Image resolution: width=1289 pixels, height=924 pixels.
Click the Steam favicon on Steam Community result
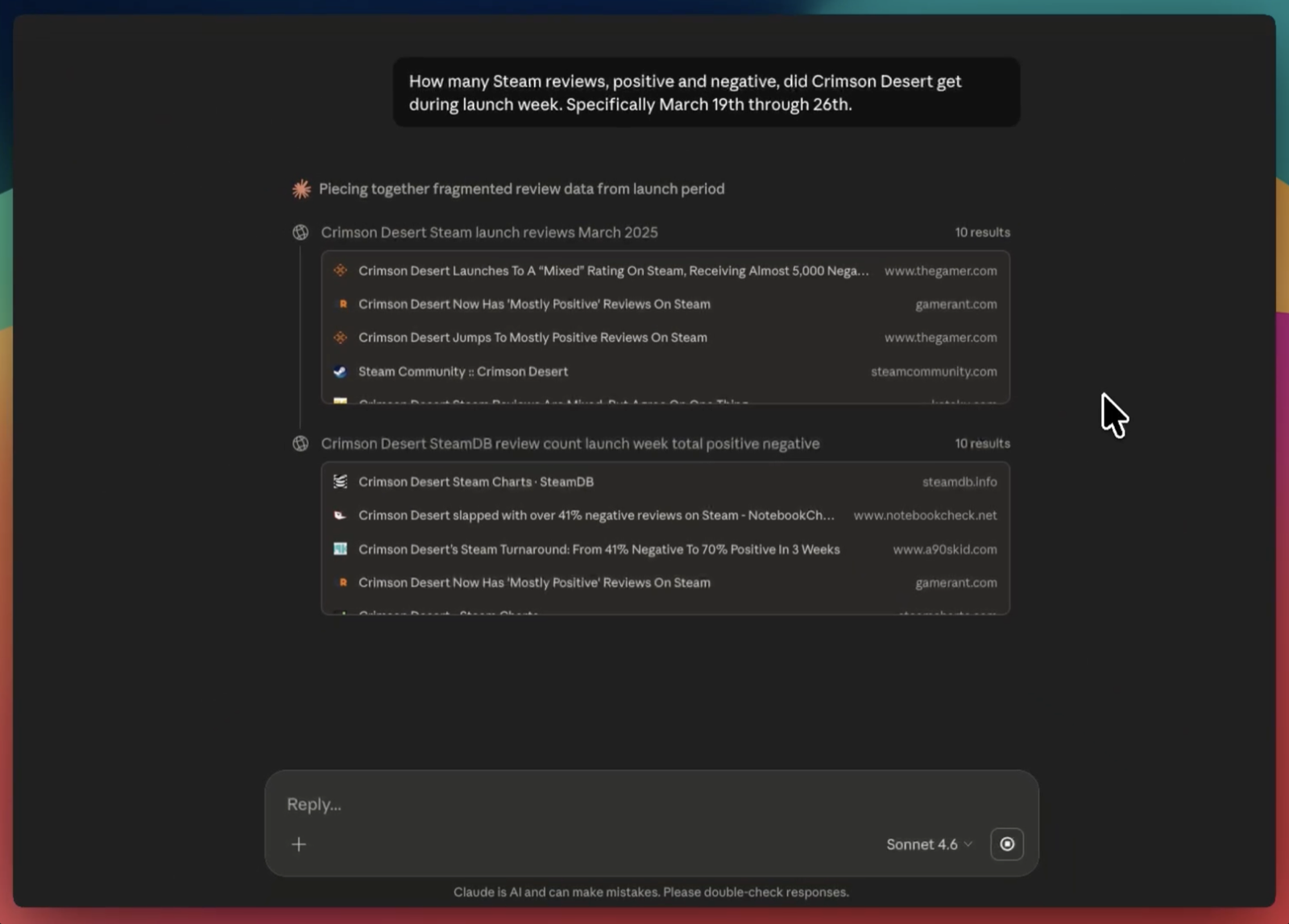pyautogui.click(x=341, y=371)
